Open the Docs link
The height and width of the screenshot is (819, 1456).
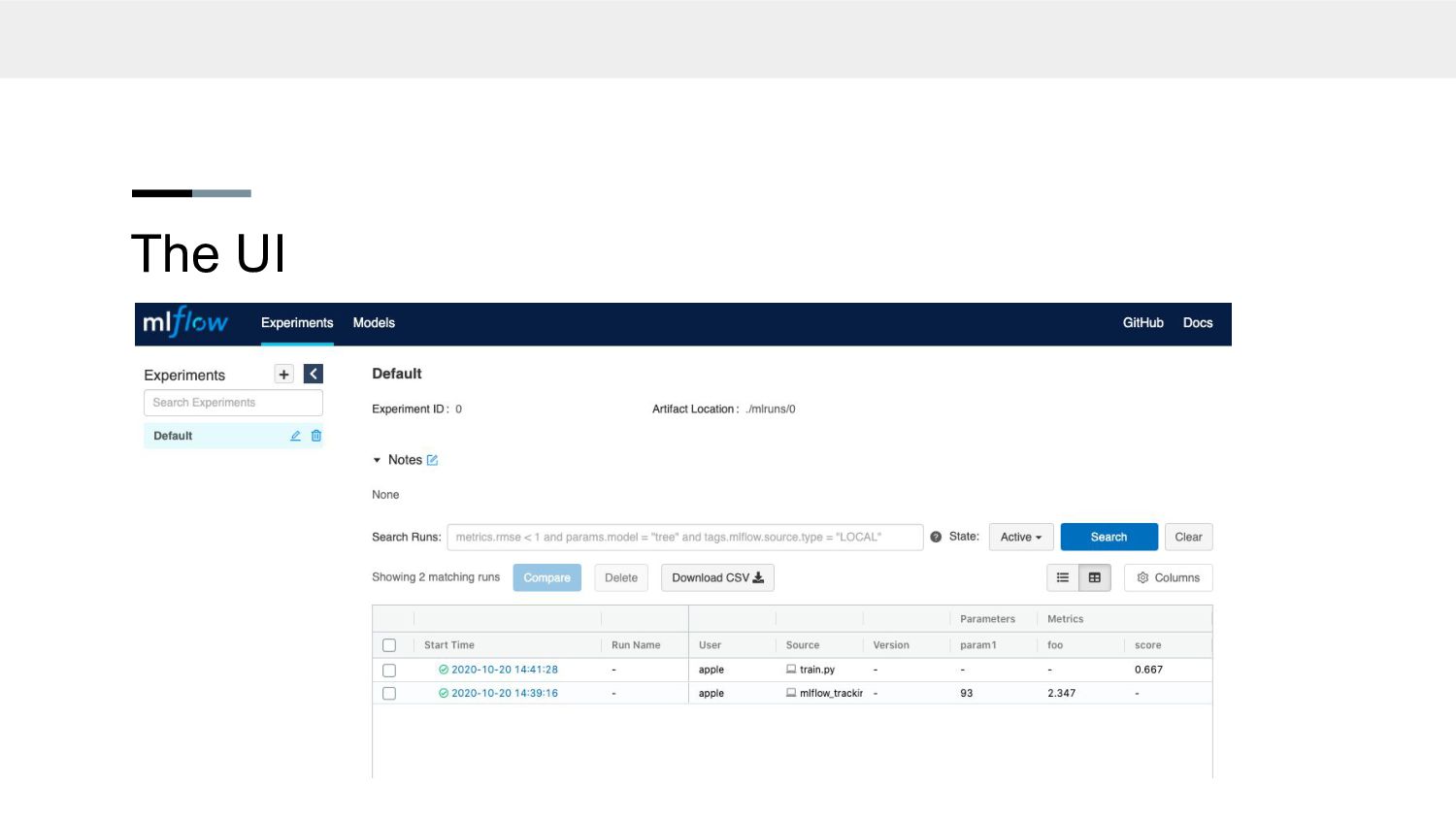(x=1198, y=323)
